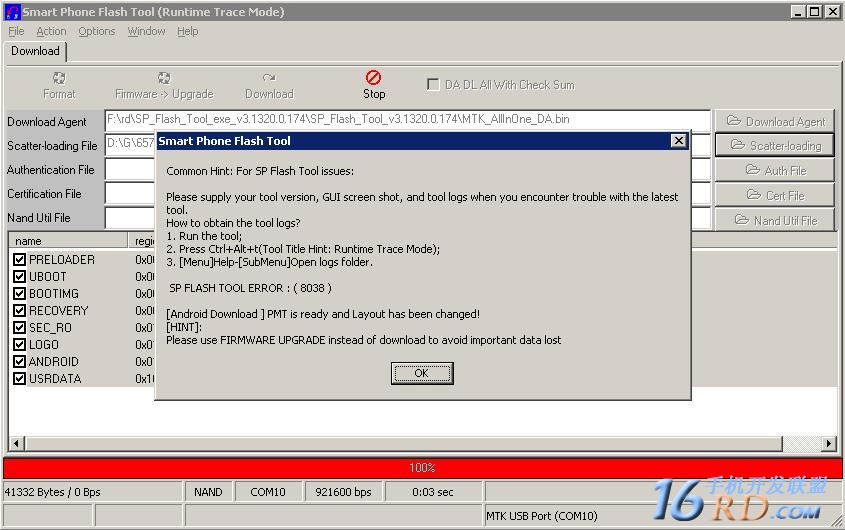Click the Cert File browse button

pyautogui.click(x=774, y=195)
